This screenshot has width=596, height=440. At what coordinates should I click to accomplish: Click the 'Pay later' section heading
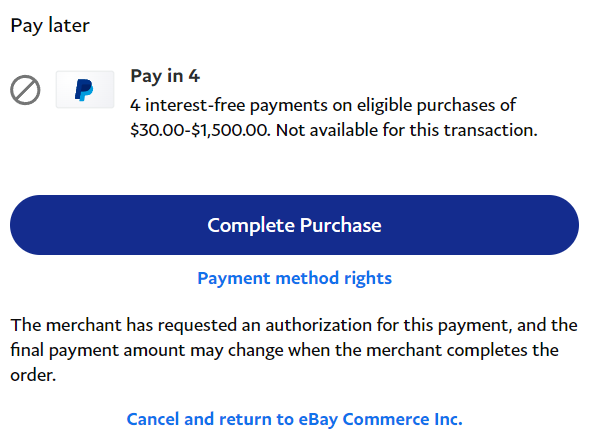[50, 26]
